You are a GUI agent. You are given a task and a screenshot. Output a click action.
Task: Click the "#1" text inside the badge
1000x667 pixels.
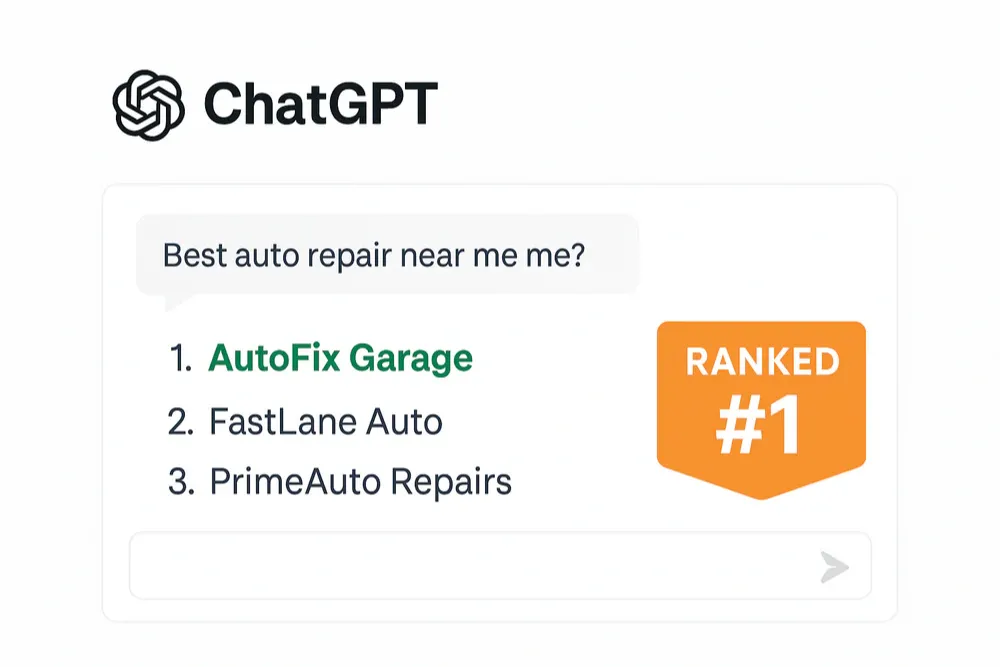pos(759,425)
